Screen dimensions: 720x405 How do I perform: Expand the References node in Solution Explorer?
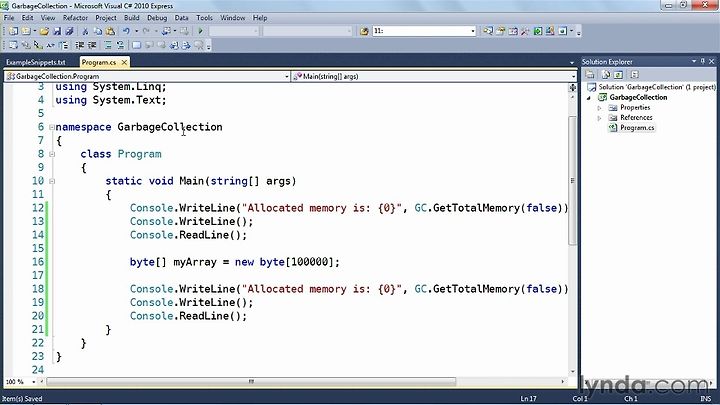pos(599,118)
